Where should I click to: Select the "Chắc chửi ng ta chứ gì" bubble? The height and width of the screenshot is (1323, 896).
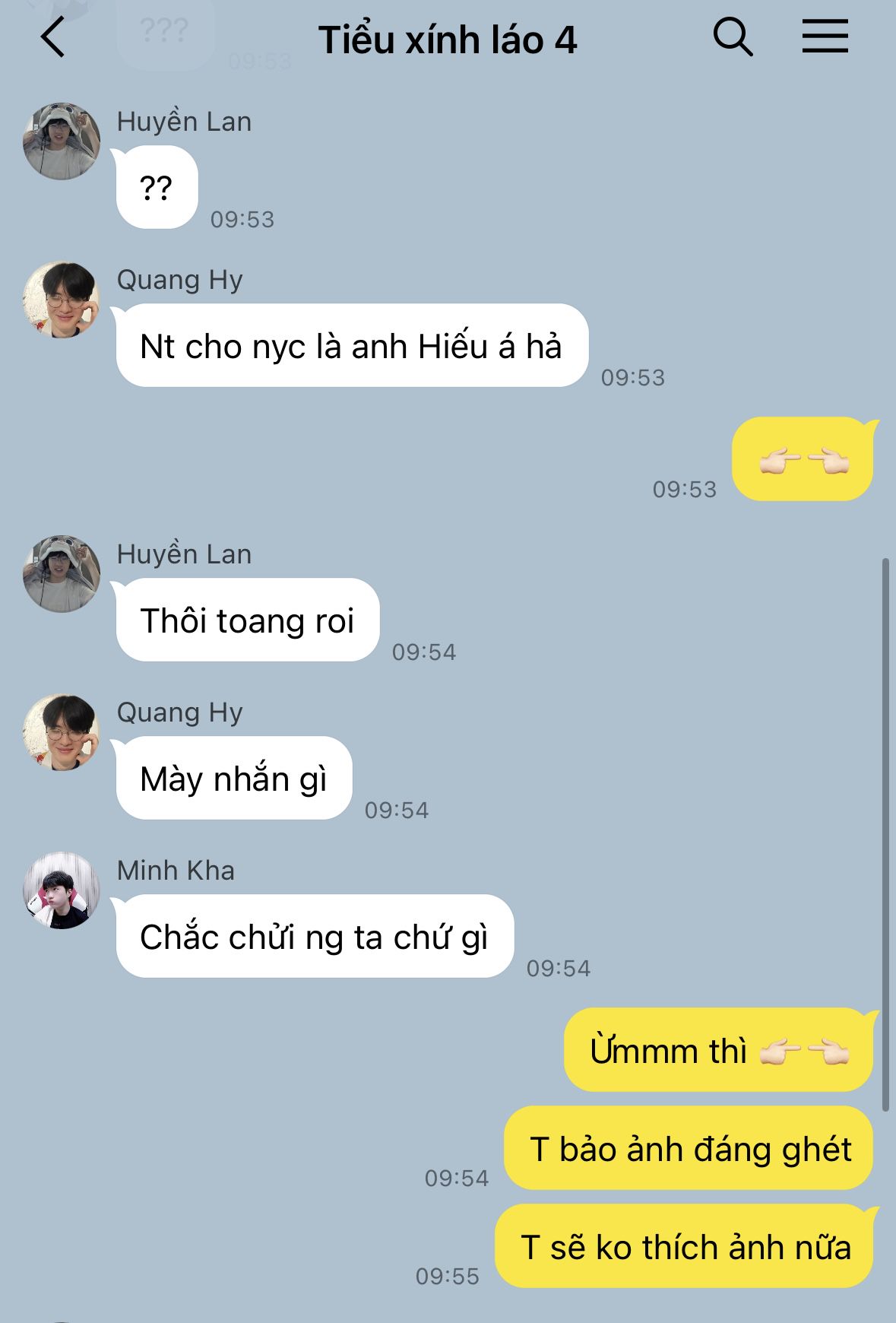(315, 936)
